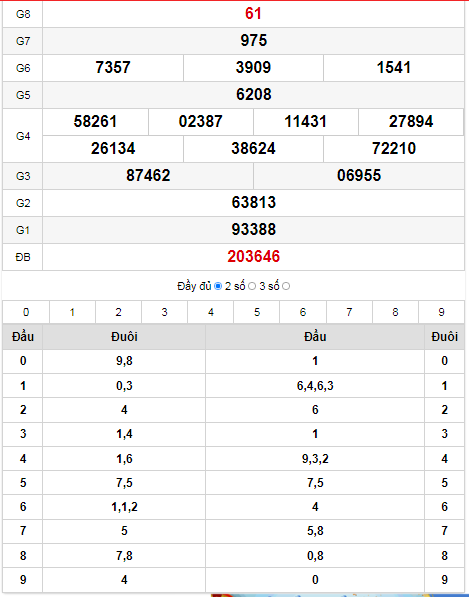Choose digit 3 in number filter row

[164, 312]
